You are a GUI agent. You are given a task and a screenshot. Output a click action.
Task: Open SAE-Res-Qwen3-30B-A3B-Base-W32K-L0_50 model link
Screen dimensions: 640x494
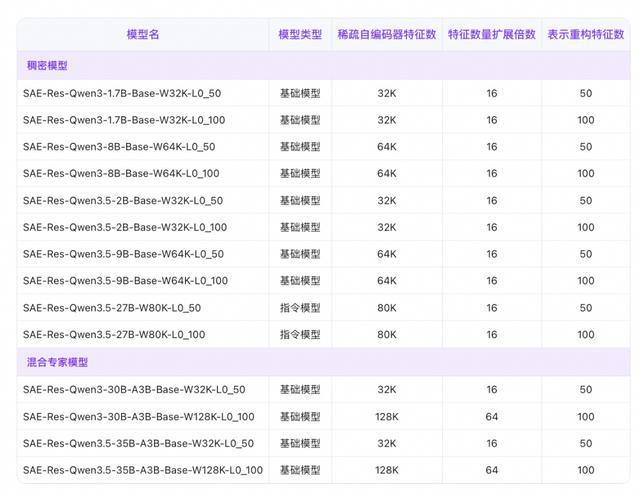coord(134,390)
